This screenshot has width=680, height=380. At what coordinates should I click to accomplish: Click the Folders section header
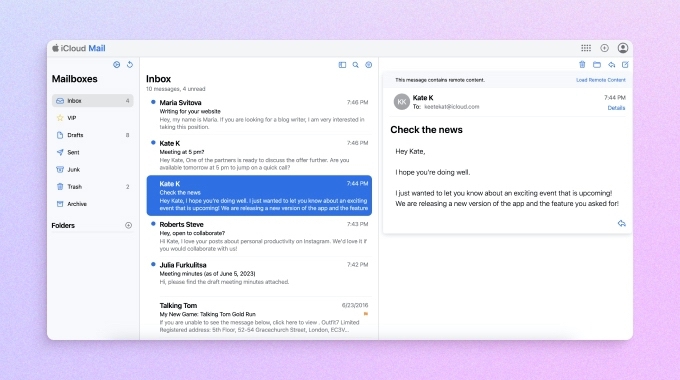[63, 226]
